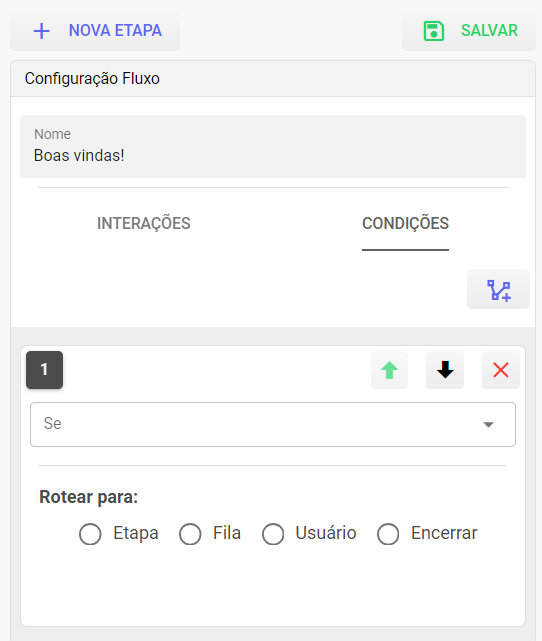Select the Etapa radio option
The height and width of the screenshot is (641, 542).
(x=90, y=534)
